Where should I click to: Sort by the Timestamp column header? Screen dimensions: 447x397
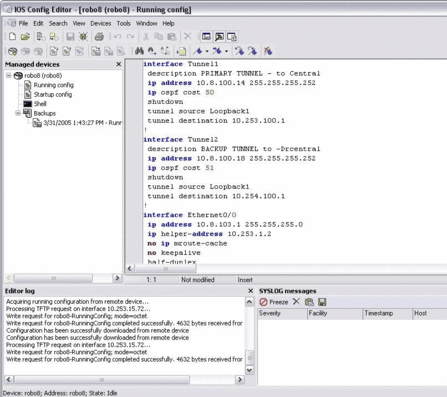click(387, 313)
